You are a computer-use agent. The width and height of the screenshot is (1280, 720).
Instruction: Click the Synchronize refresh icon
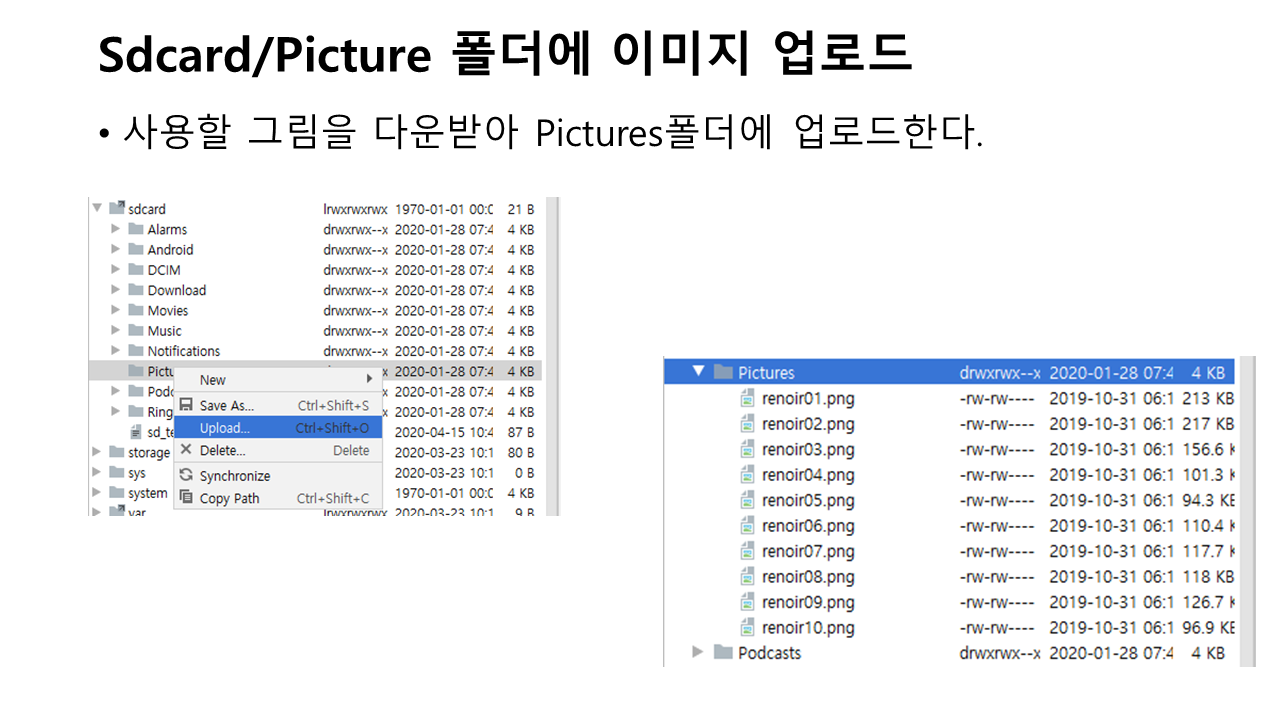click(x=186, y=476)
